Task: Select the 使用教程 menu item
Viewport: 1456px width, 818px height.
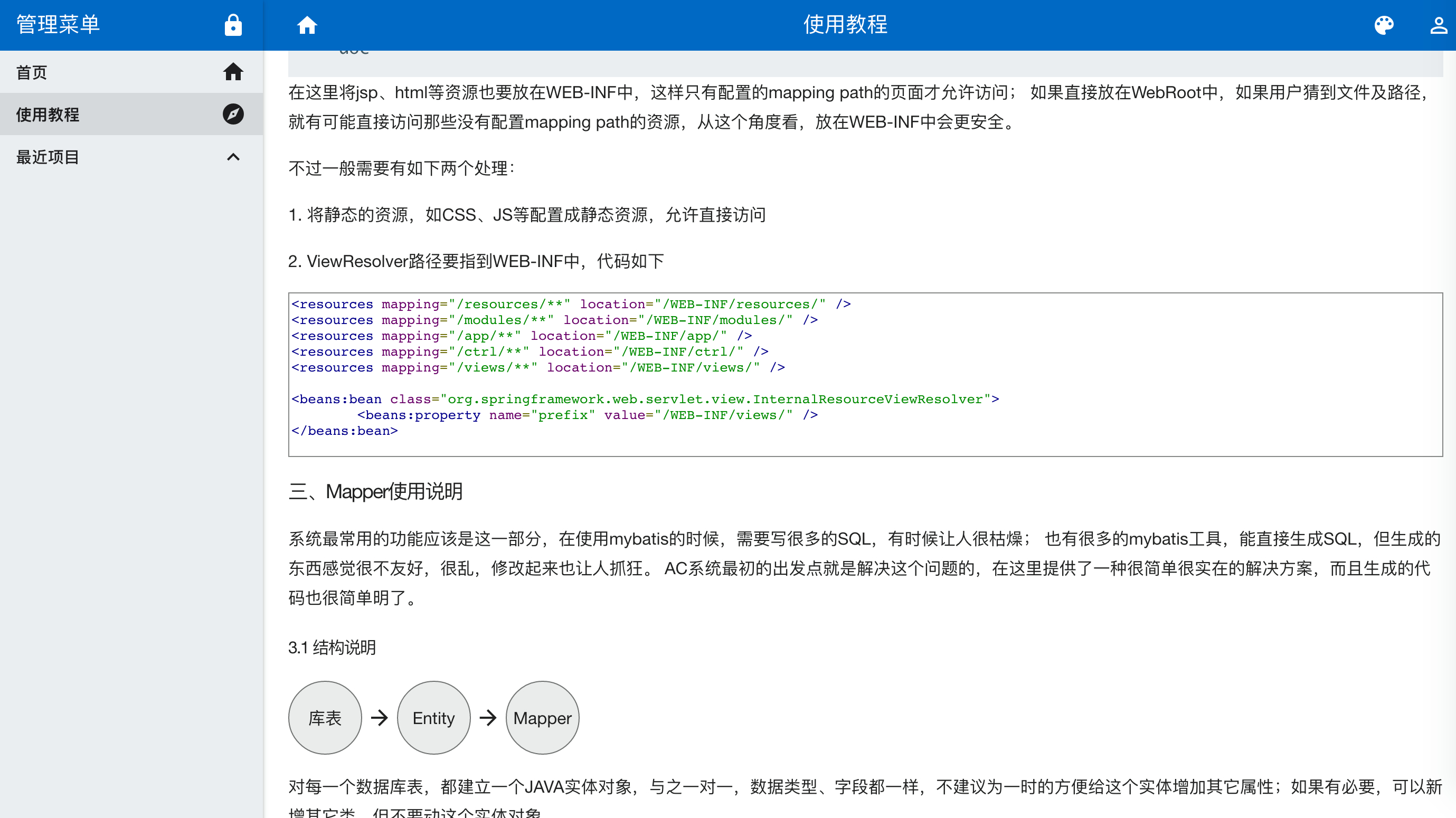Action: pos(48,115)
